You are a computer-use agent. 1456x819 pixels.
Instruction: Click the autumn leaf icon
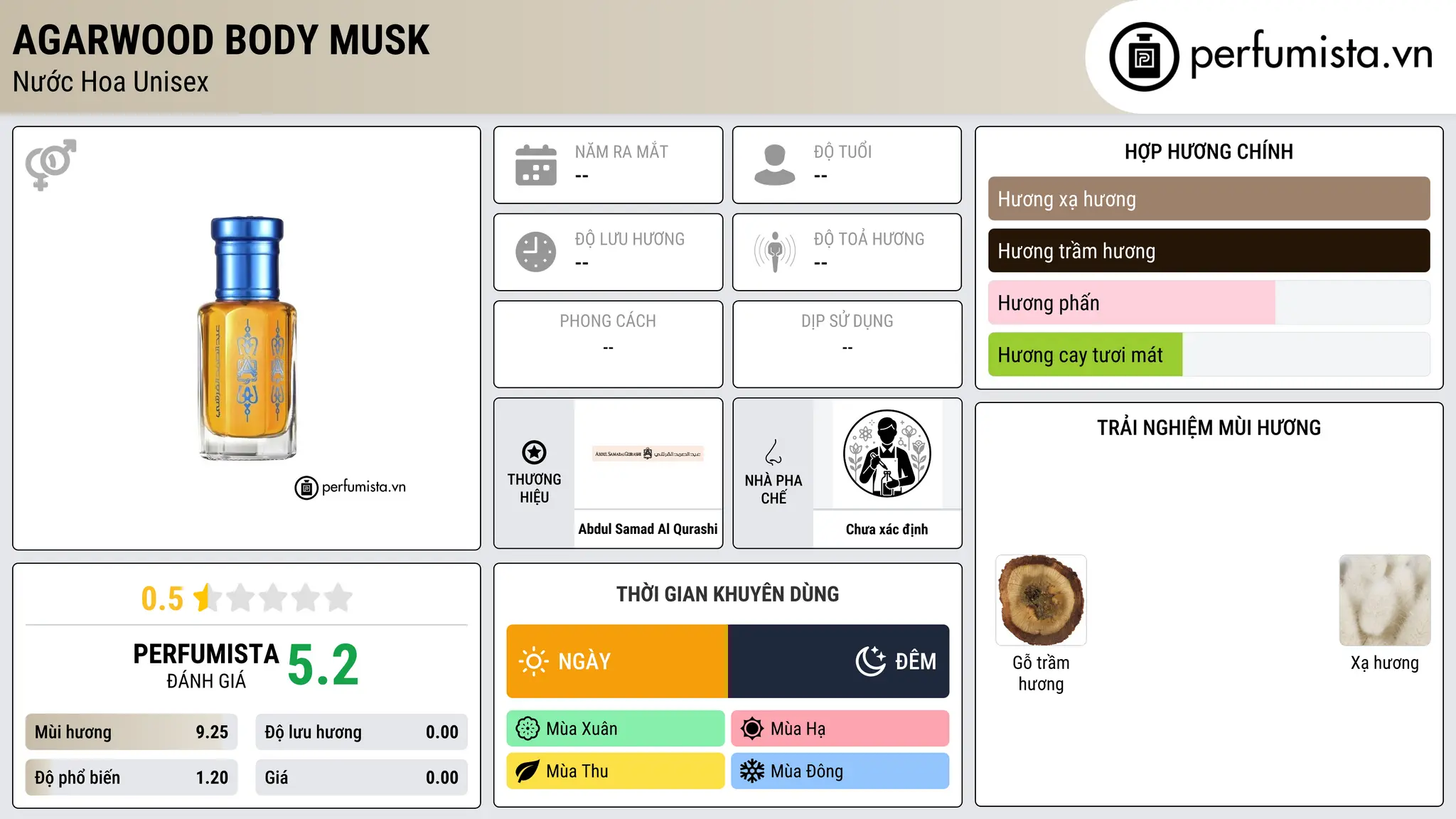point(528,771)
